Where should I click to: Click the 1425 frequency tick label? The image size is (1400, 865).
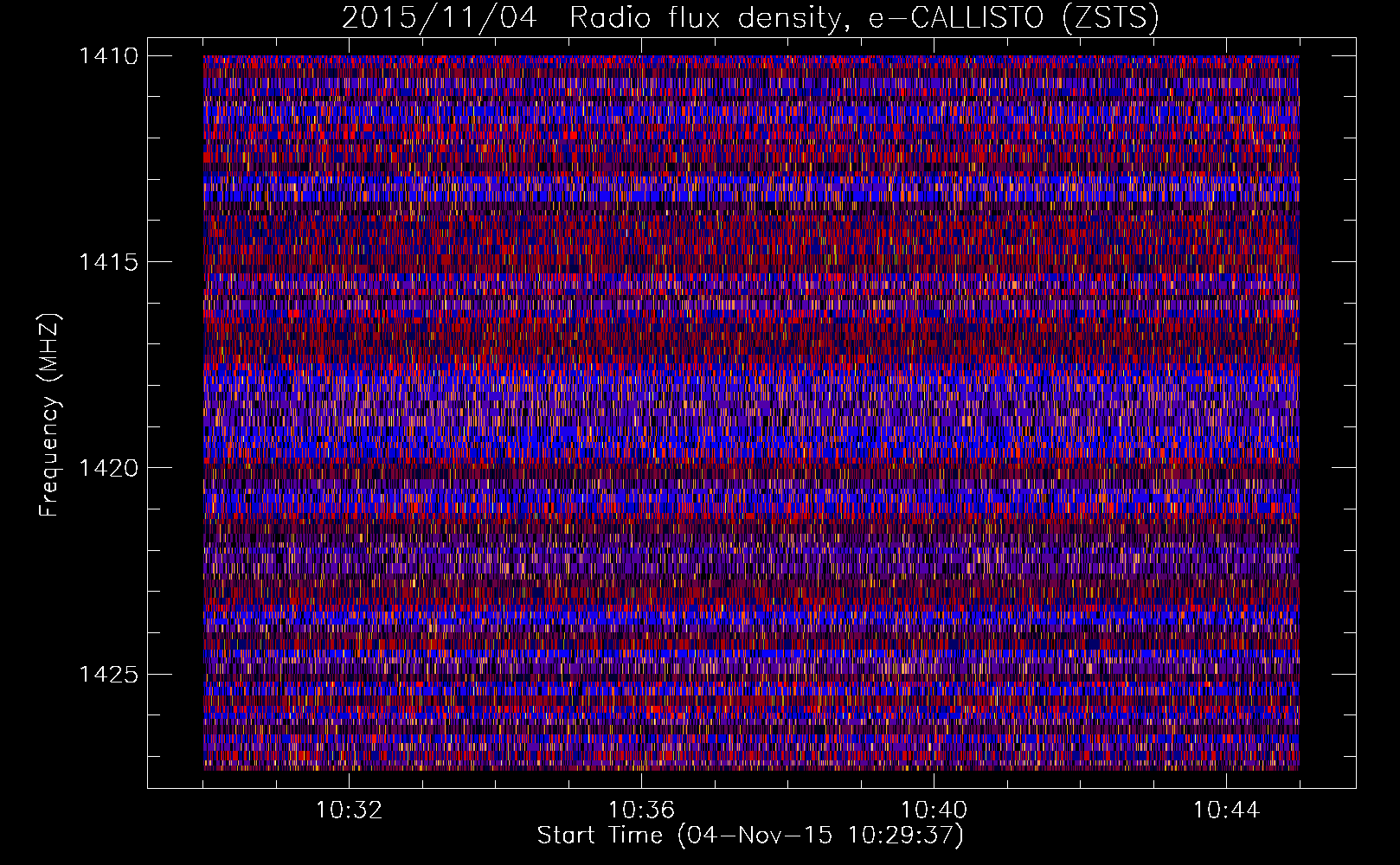[x=108, y=674]
